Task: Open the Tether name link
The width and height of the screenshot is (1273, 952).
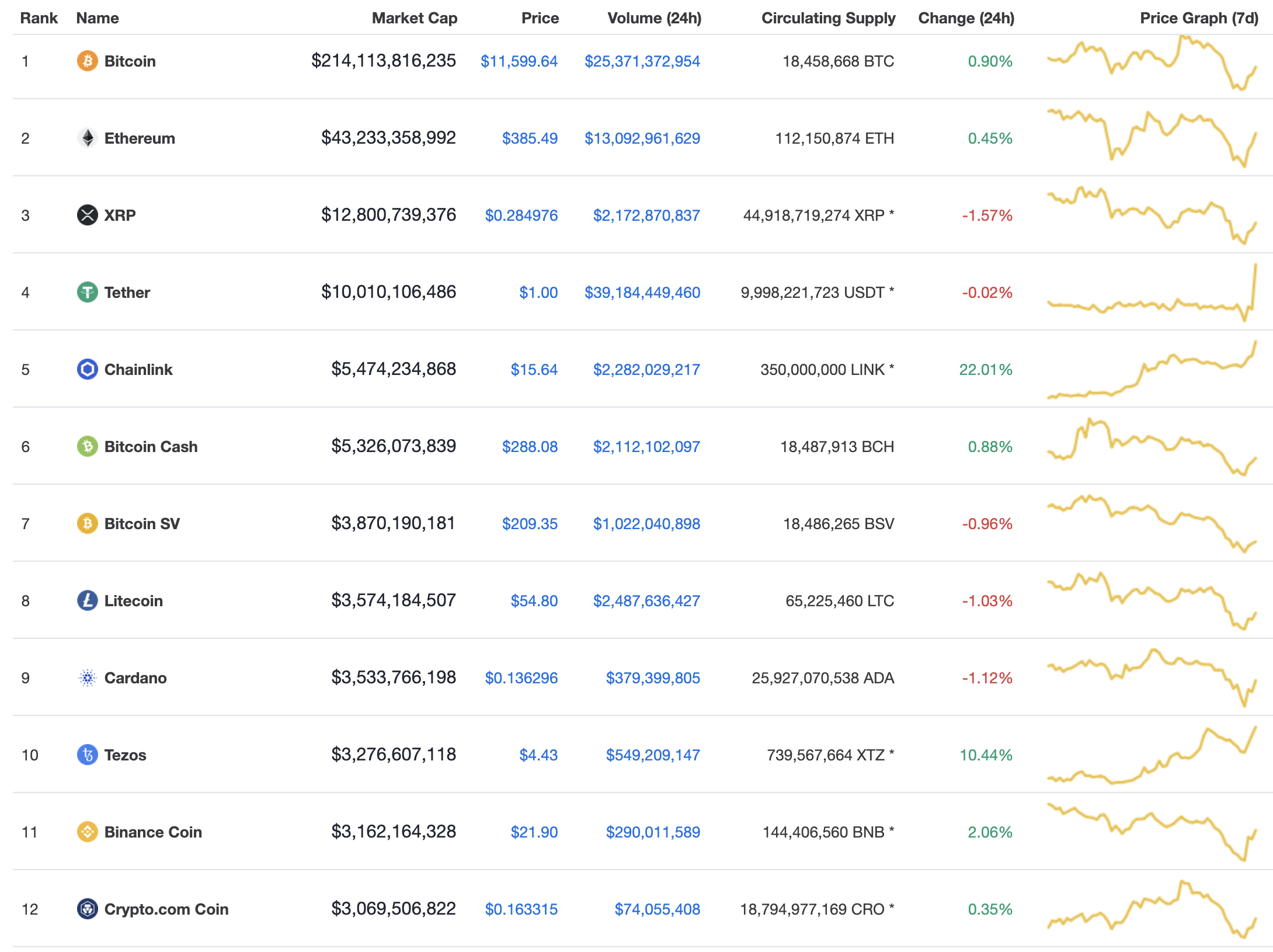Action: (127, 293)
